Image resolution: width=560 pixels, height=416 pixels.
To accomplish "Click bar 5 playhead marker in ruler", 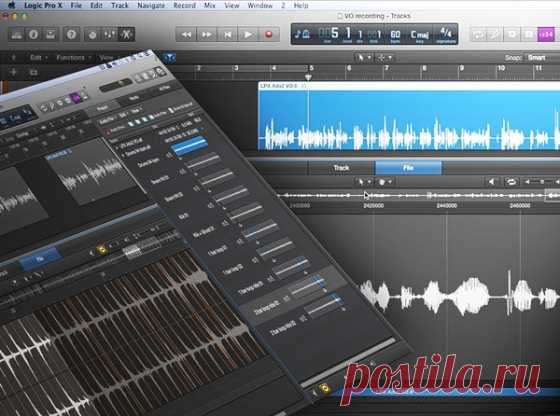I will coord(309,76).
